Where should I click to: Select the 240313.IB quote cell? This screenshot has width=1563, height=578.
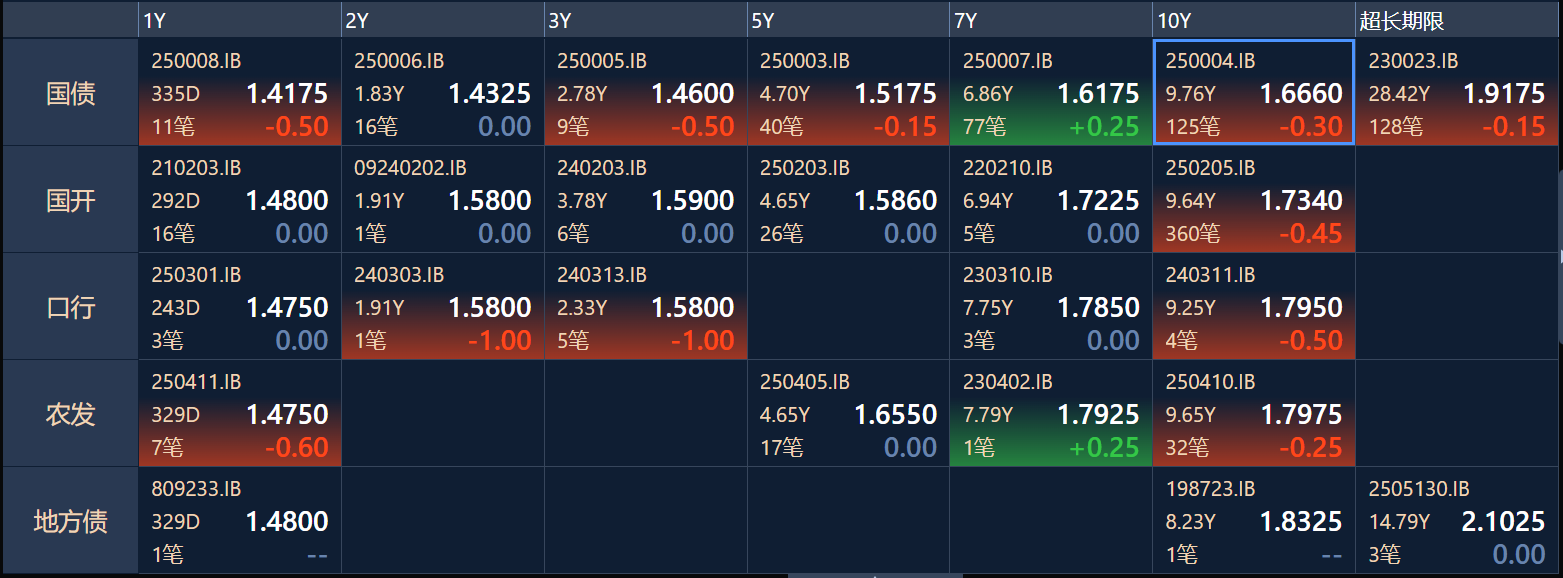(x=646, y=307)
